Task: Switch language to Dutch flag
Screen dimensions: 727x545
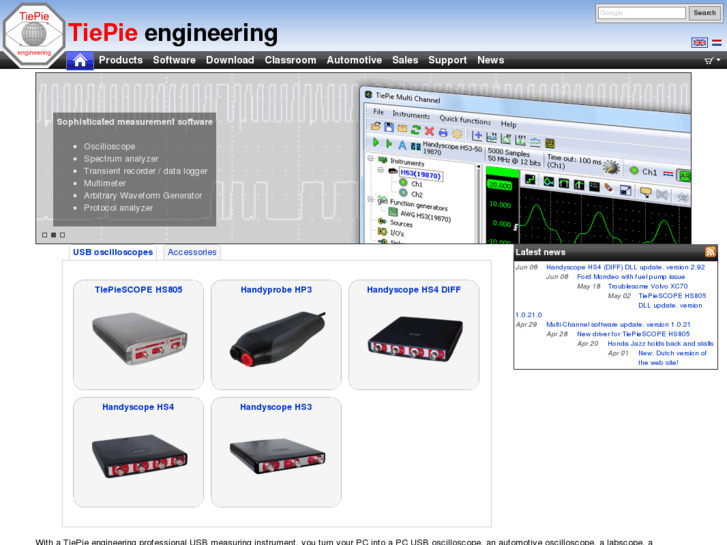Action: click(716, 43)
